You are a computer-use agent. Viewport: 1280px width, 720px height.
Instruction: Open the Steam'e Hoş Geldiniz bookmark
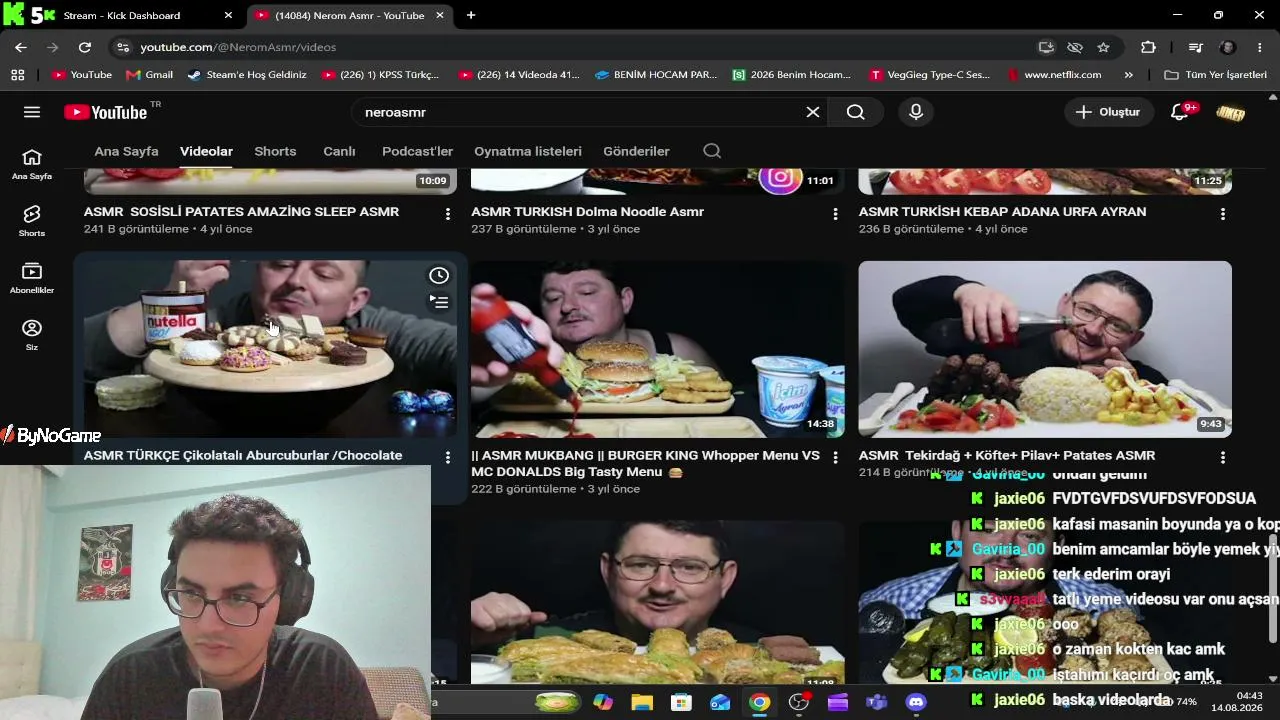coord(247,75)
